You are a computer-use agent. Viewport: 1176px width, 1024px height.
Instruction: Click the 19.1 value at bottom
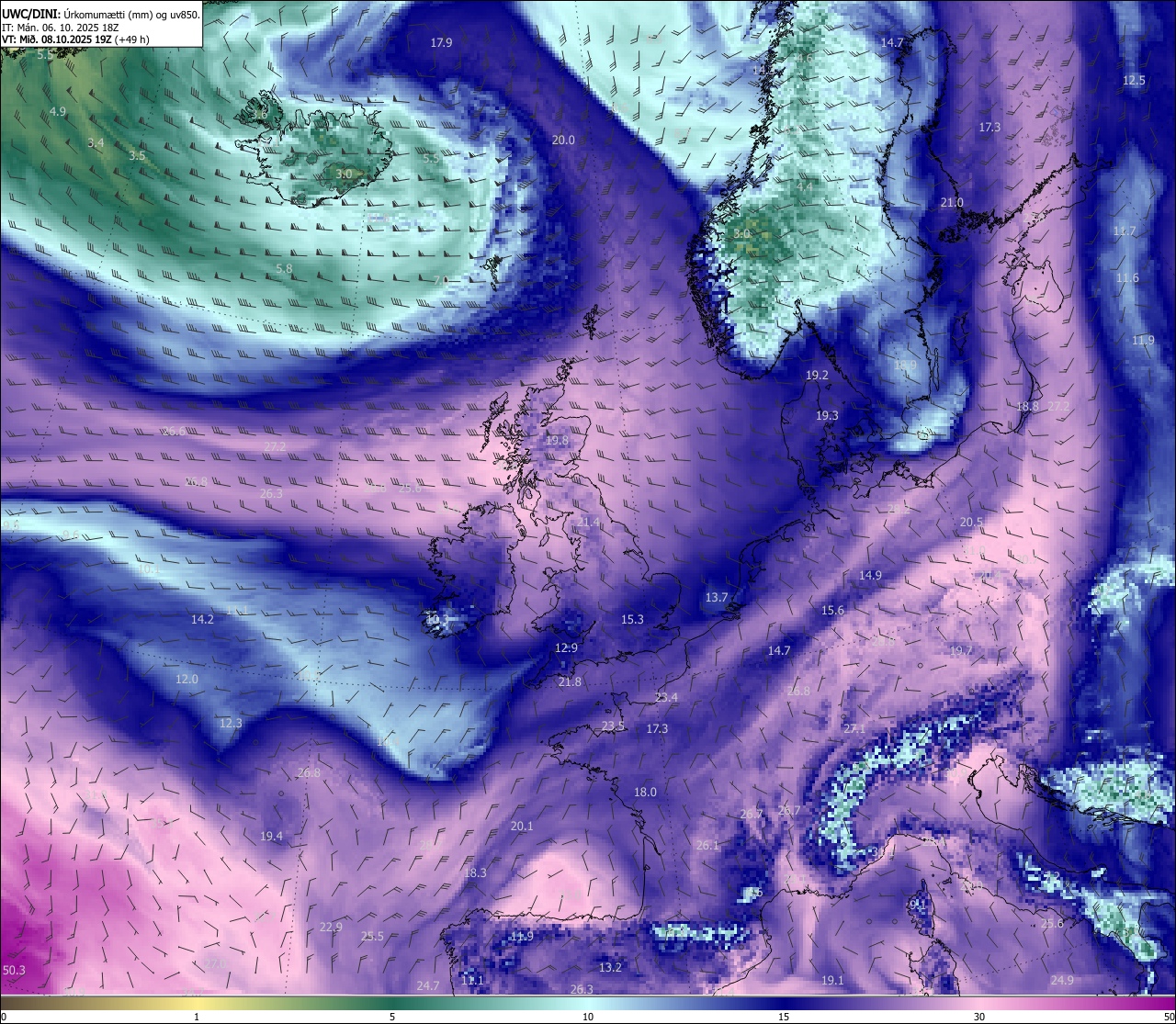click(x=832, y=980)
